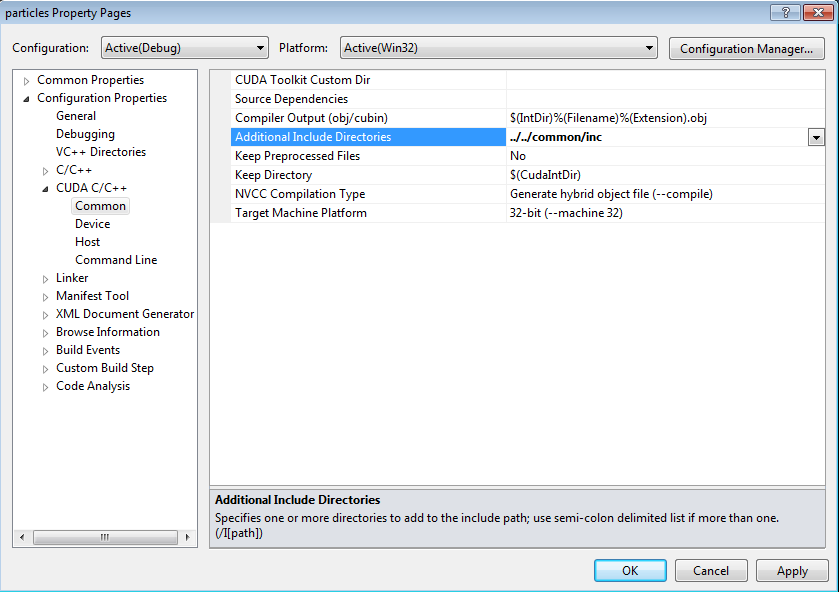The height and width of the screenshot is (592, 839).
Task: Expand the Linker node arrow
Action: tap(45, 279)
